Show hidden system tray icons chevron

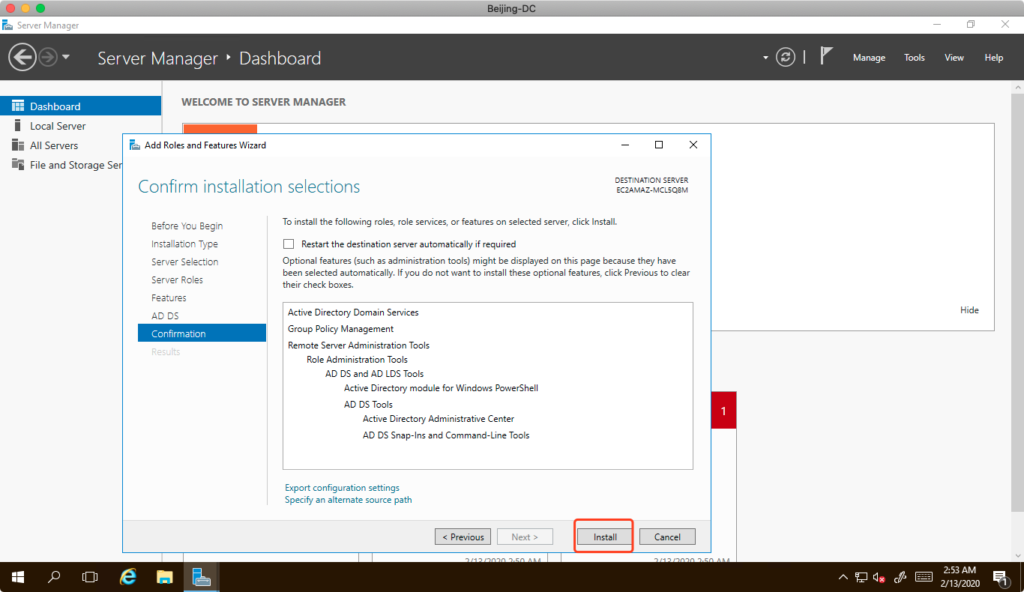(x=842, y=577)
